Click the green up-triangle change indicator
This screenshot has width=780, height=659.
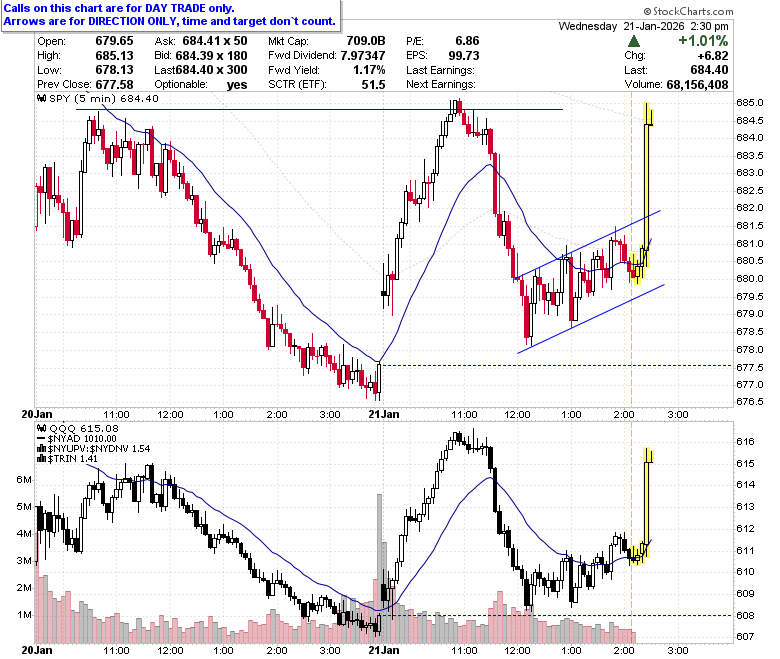[x=634, y=41]
